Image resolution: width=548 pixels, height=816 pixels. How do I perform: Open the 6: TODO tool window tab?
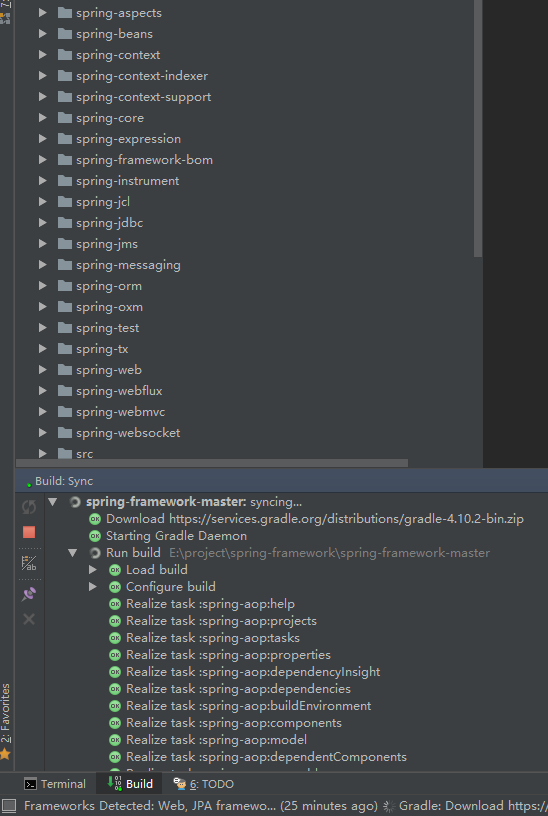(203, 784)
